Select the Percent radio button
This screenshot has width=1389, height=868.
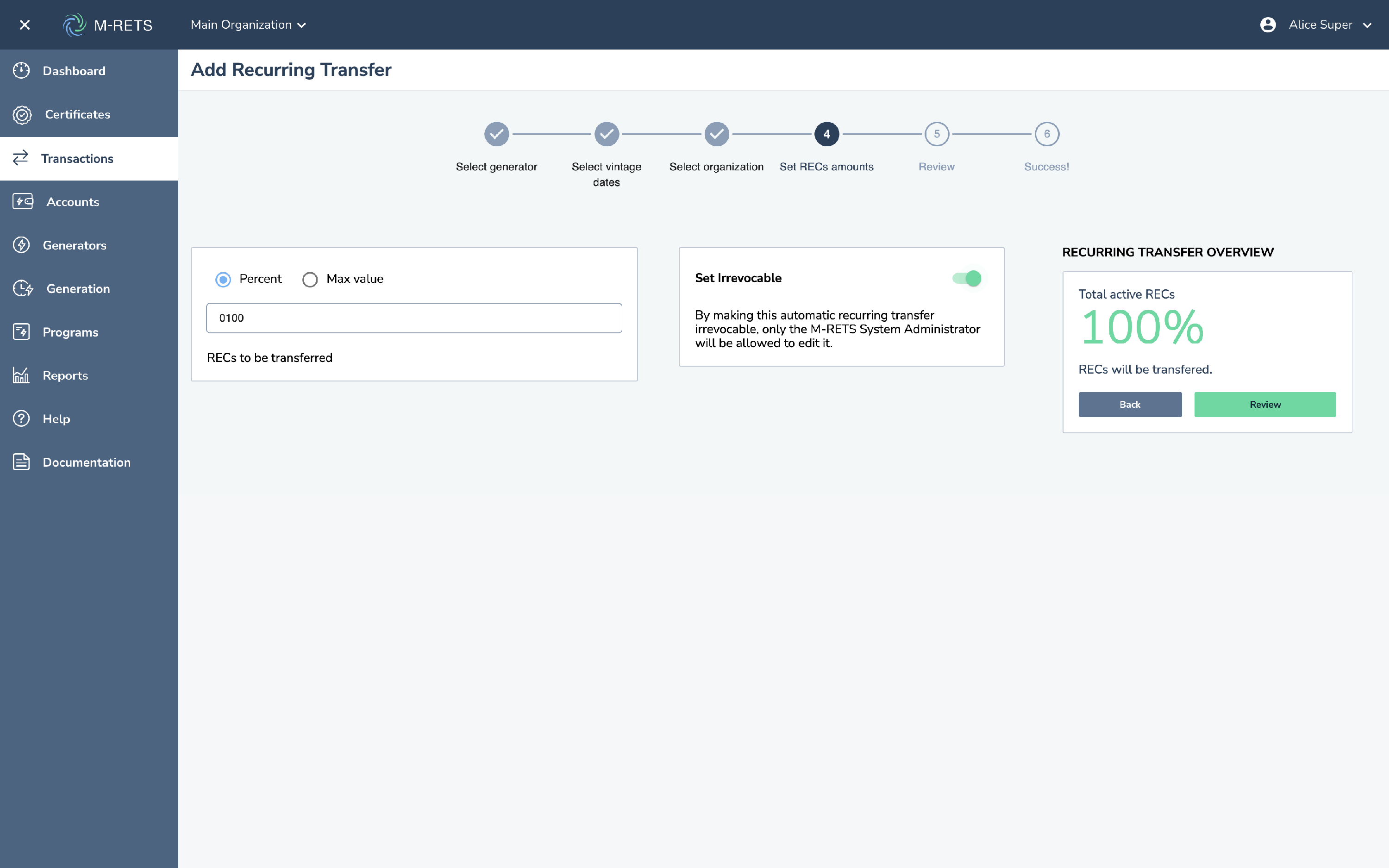pyautogui.click(x=223, y=280)
